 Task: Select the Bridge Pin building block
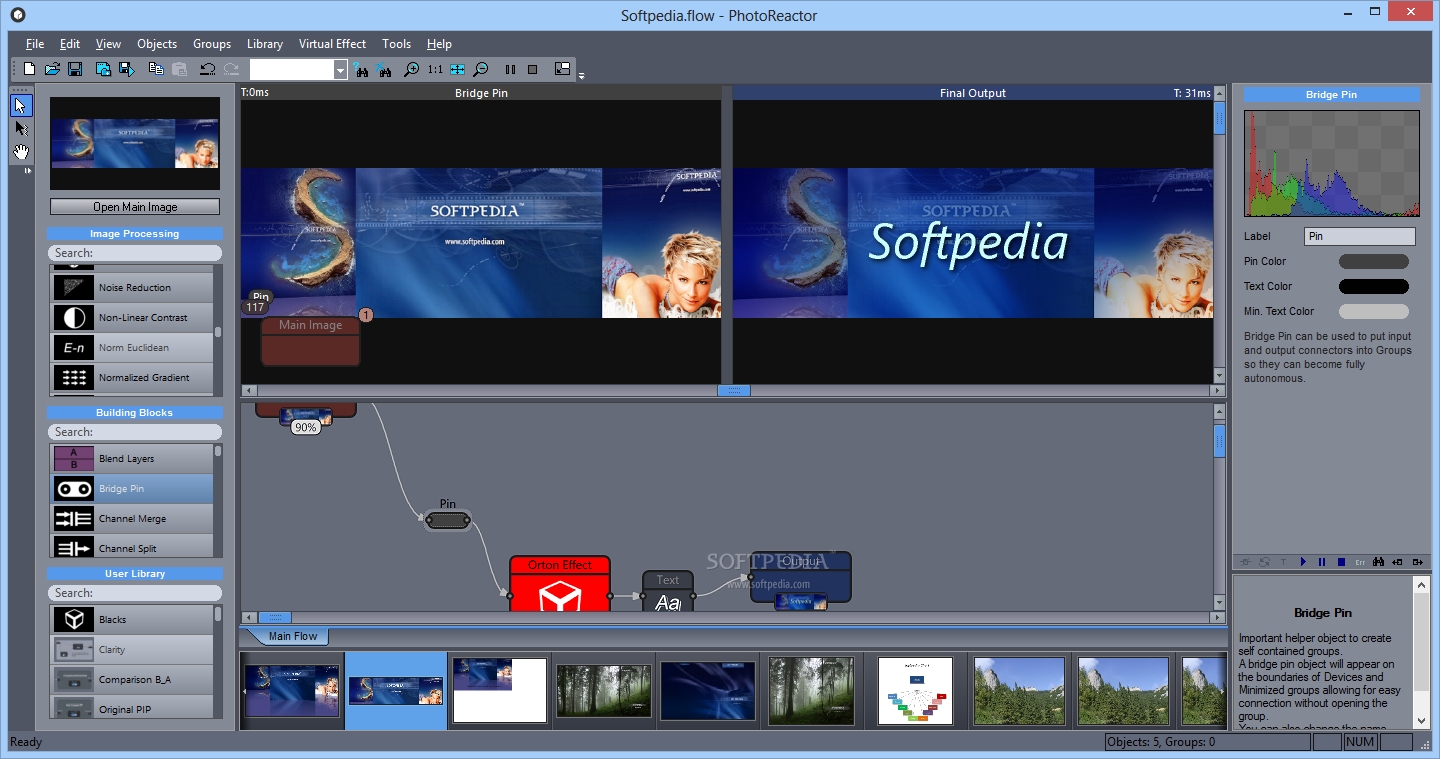click(x=132, y=488)
